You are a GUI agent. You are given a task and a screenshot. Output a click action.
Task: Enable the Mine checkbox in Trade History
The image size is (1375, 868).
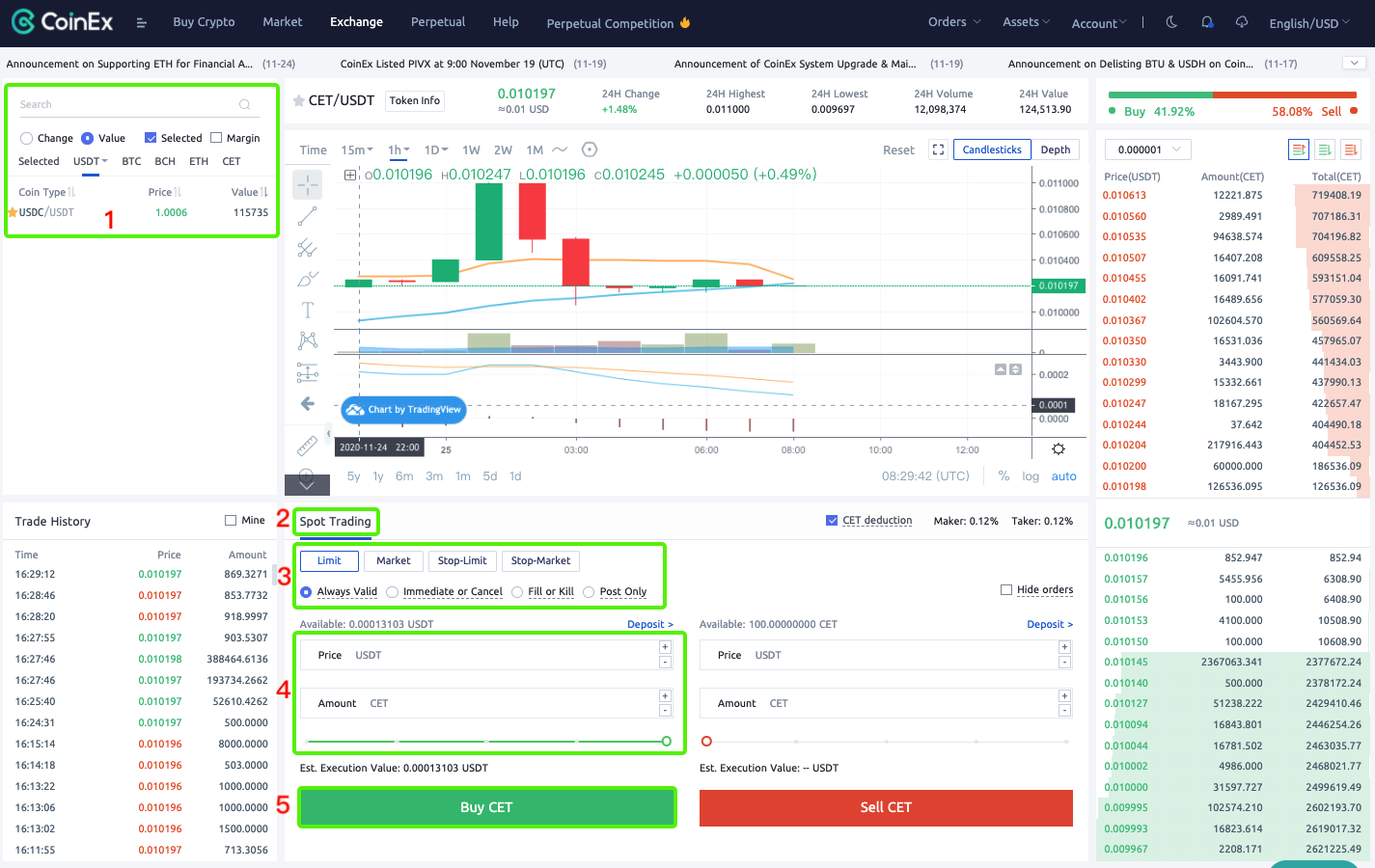pos(232,520)
